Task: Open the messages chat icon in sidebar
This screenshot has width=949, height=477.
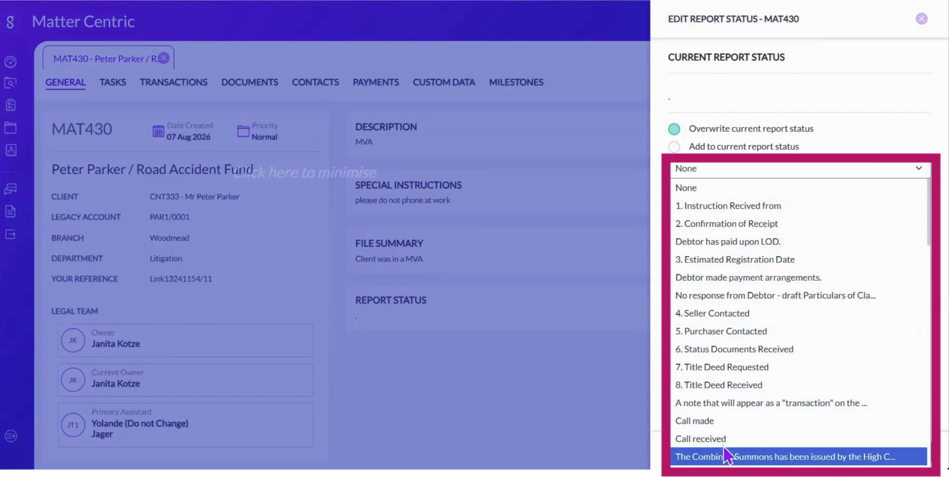Action: [10, 189]
